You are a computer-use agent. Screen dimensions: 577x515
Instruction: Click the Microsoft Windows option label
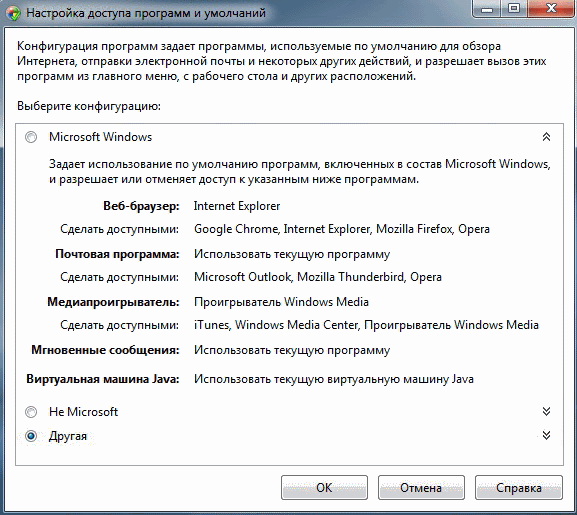(100, 137)
